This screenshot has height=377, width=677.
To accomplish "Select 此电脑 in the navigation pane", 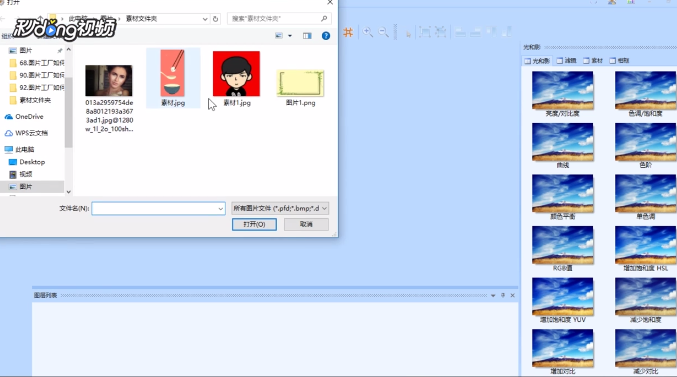I will [x=19, y=149].
